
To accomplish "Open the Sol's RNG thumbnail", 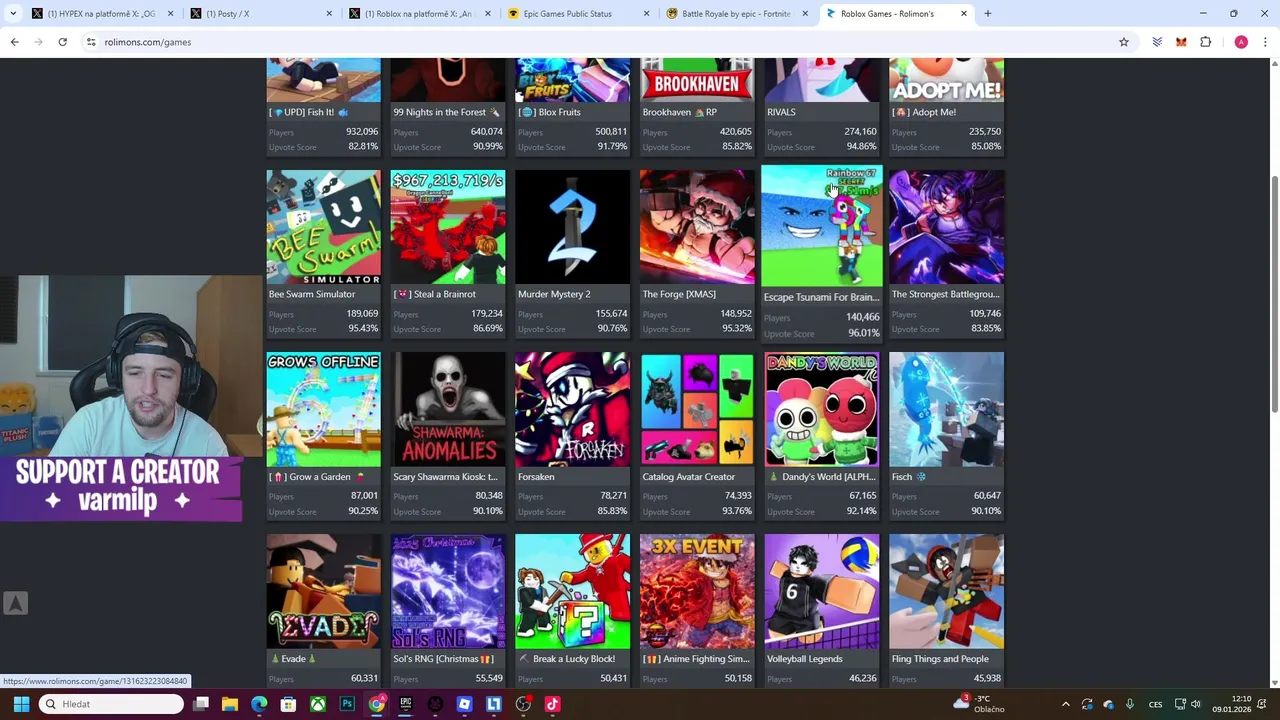I will click(448, 591).
